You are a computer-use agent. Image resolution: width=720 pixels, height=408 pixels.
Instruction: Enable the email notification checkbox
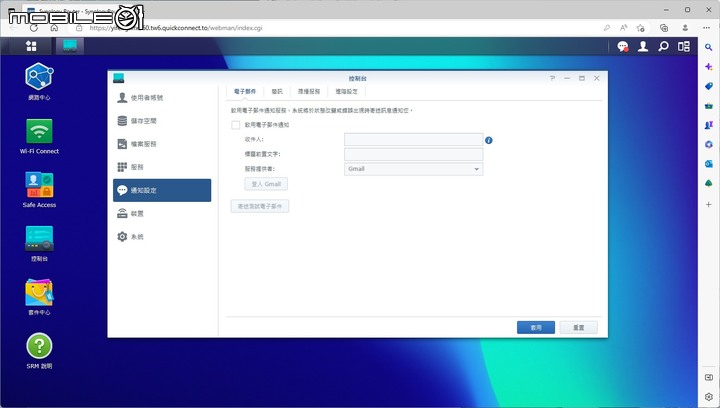coord(236,125)
